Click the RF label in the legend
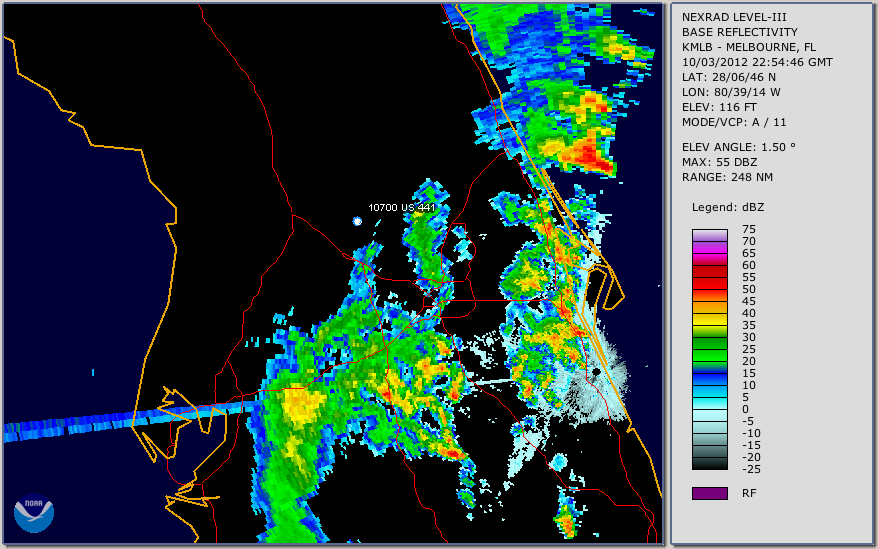This screenshot has width=878, height=549. (x=749, y=493)
